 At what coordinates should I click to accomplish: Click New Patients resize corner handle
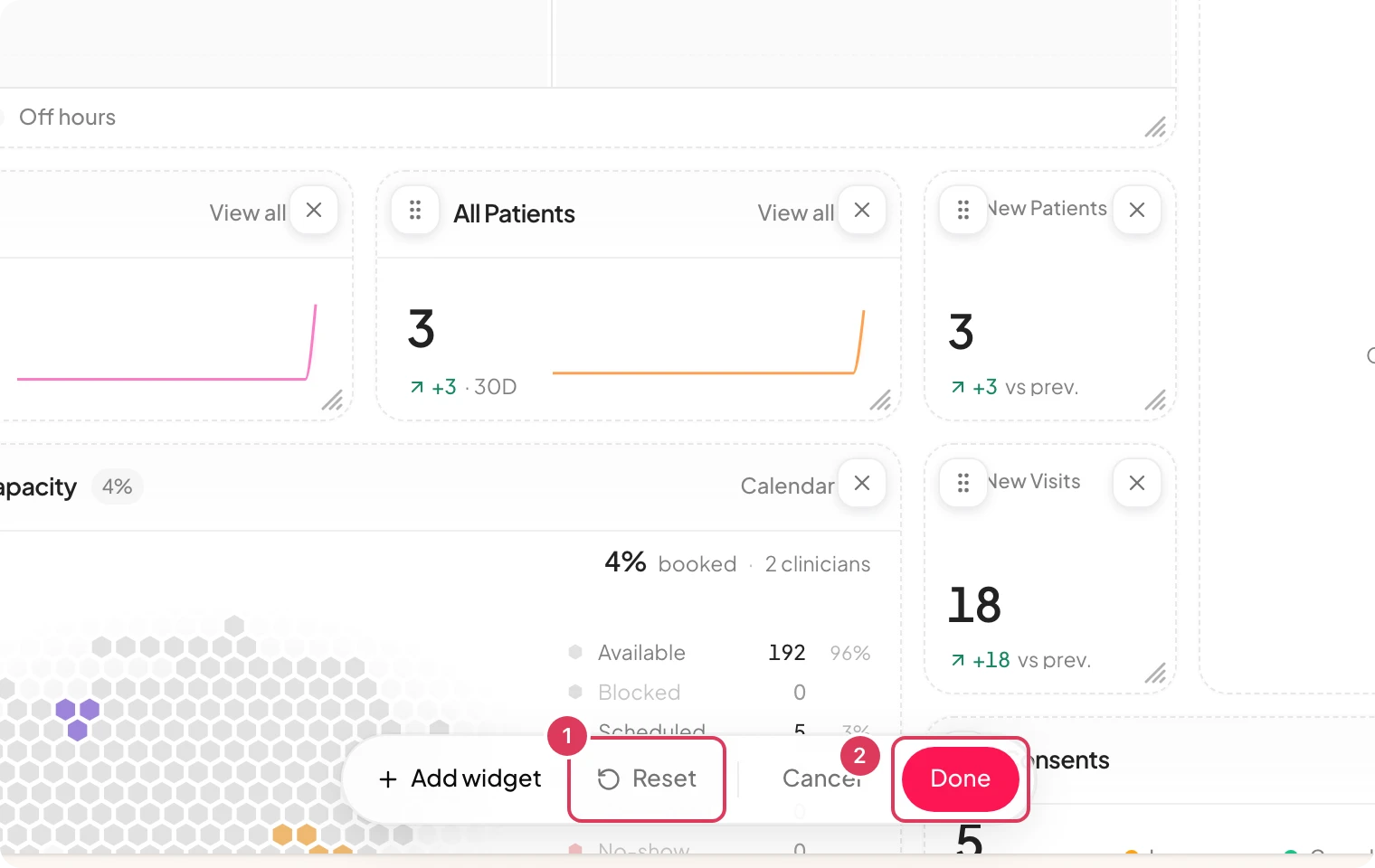click(1155, 400)
